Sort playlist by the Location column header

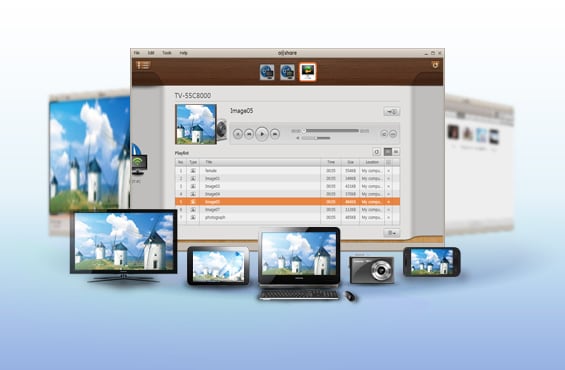pos(372,162)
